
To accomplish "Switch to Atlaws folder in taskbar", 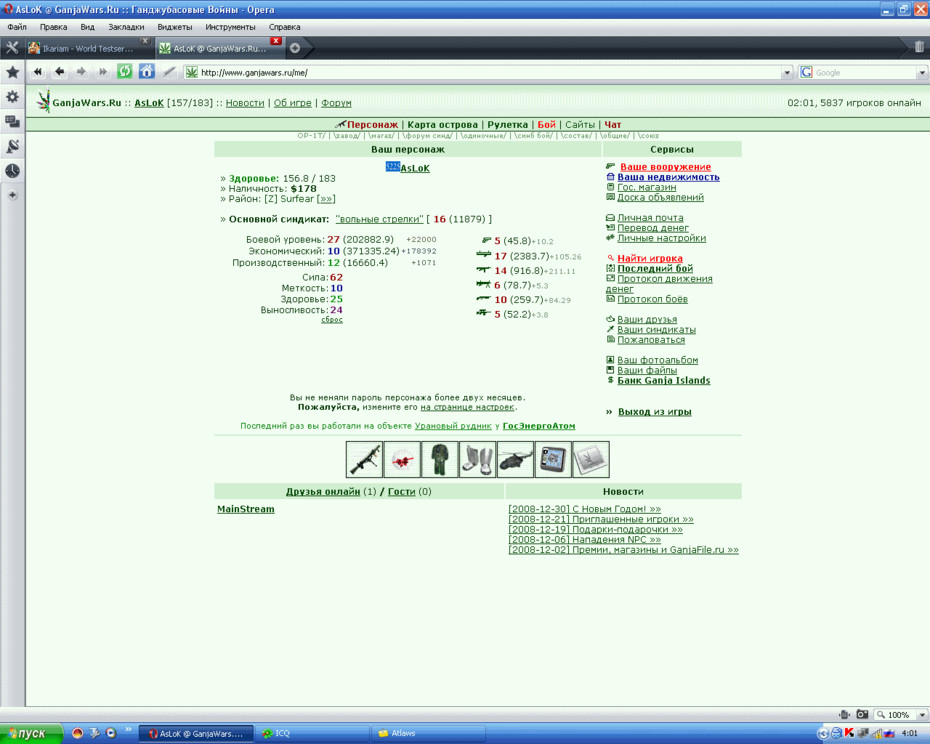I will point(429,733).
